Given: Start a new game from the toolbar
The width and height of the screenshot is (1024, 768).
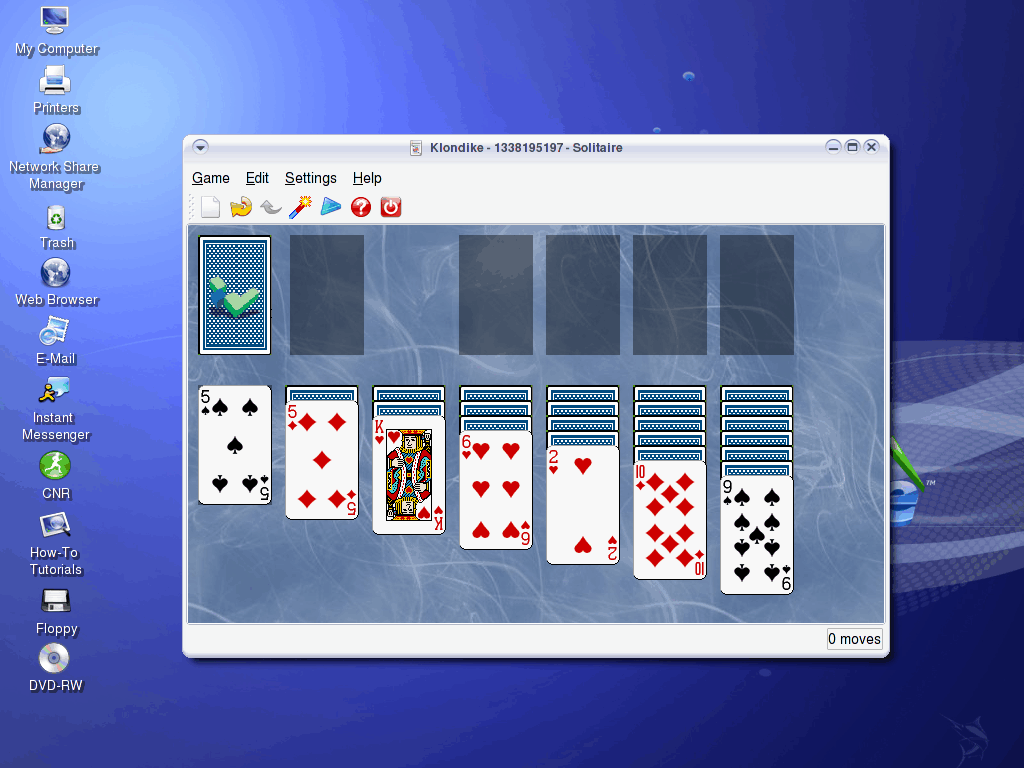Looking at the screenshot, I should pos(210,207).
